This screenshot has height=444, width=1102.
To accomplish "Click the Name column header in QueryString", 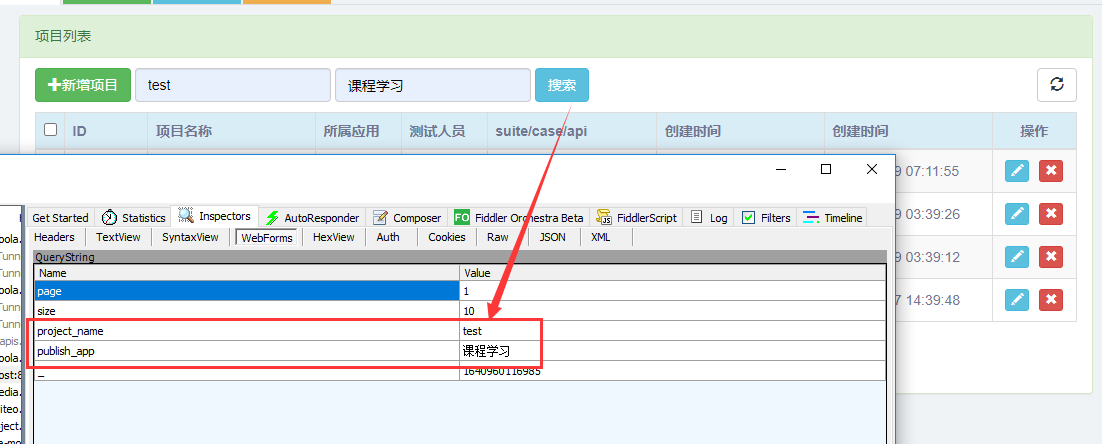I will tap(247, 273).
